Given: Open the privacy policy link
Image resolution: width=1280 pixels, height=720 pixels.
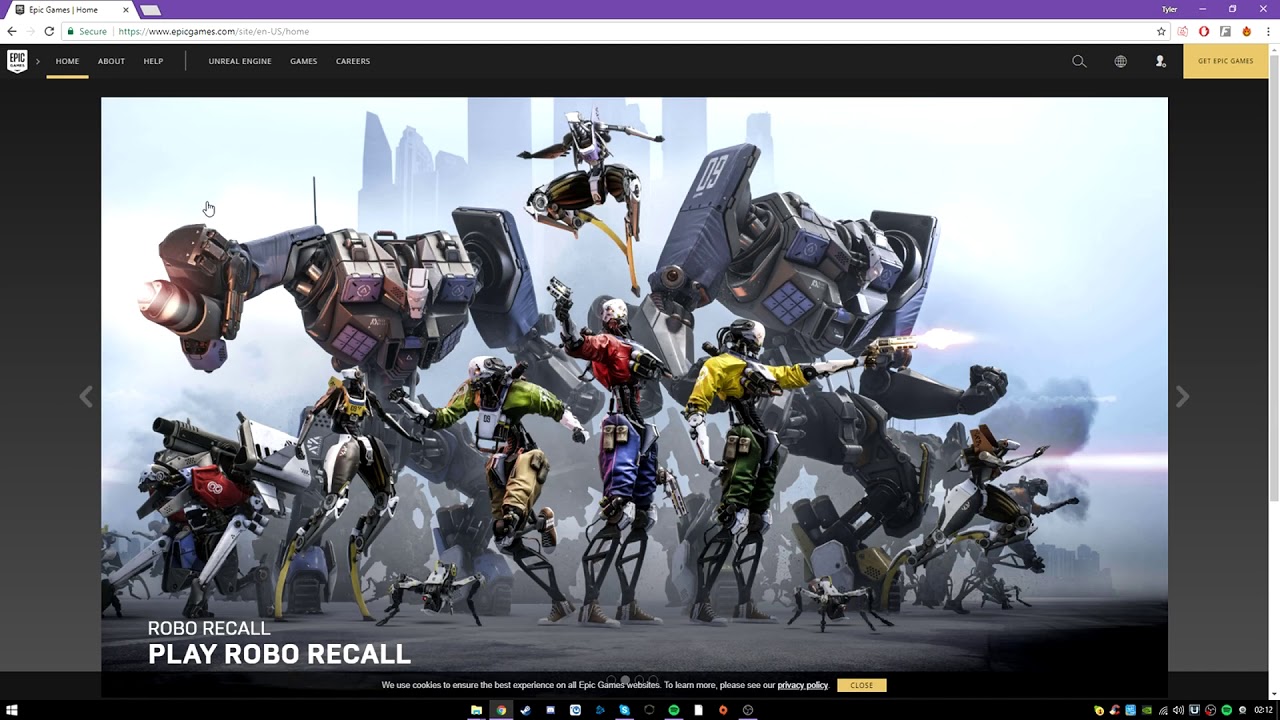Looking at the screenshot, I should pos(803,685).
